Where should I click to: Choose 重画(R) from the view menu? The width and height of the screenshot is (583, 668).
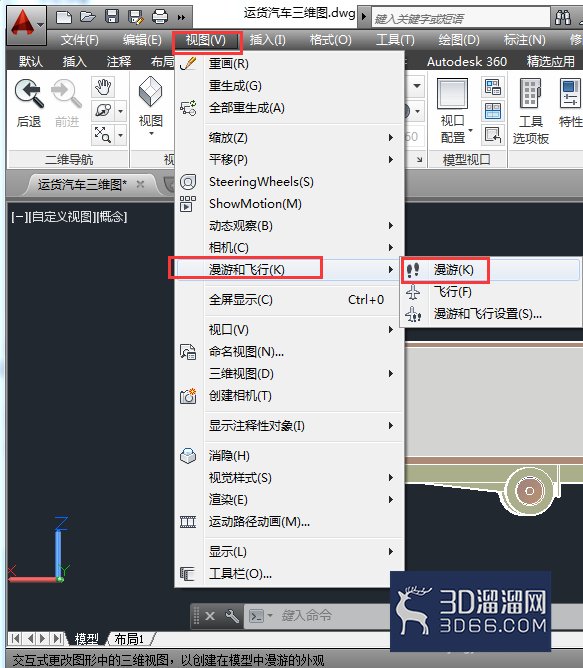[290, 64]
